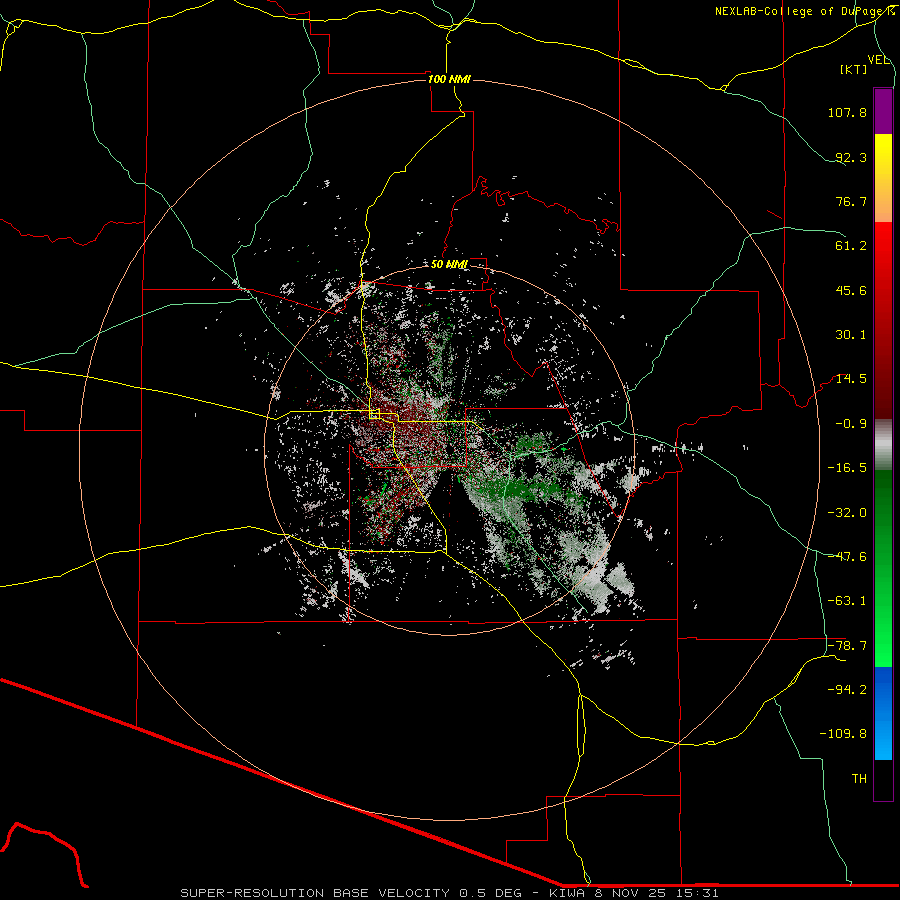Screen dimensions: 900x900
Task: Click the -109.8 velocity scale value
Action: pyautogui.click(x=844, y=734)
